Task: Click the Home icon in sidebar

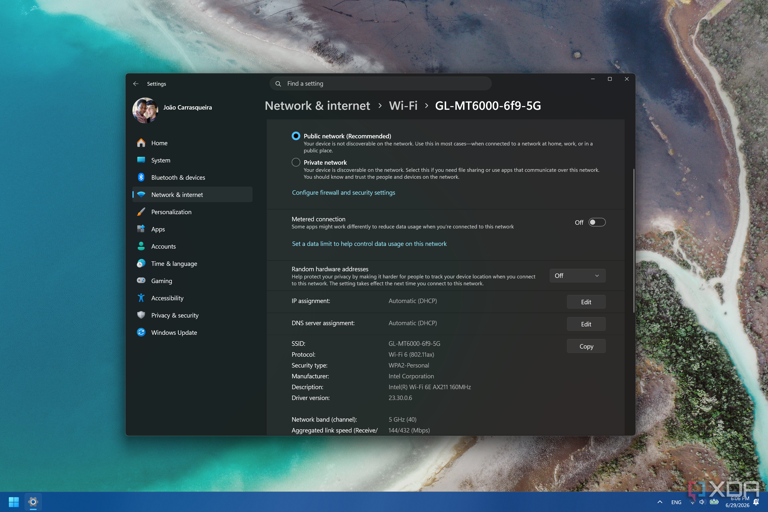Action: [141, 143]
